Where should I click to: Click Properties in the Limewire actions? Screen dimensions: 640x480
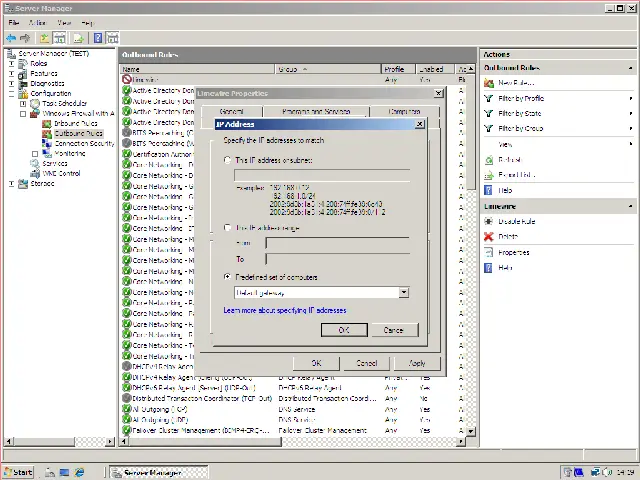(x=513, y=252)
